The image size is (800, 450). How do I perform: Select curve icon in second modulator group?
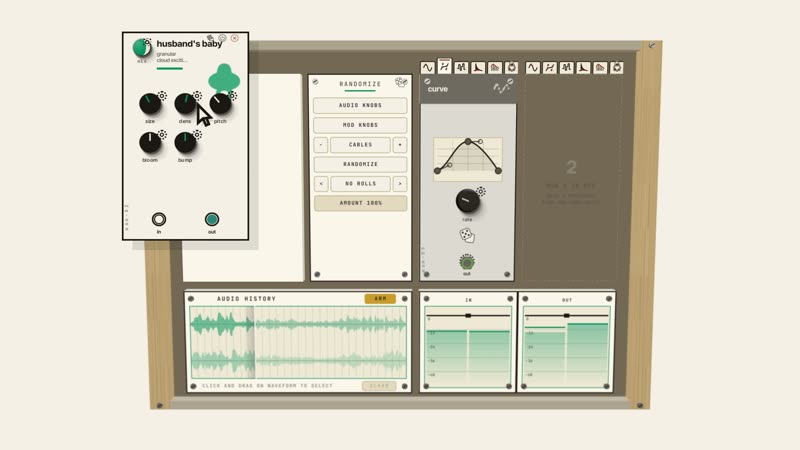pos(549,67)
